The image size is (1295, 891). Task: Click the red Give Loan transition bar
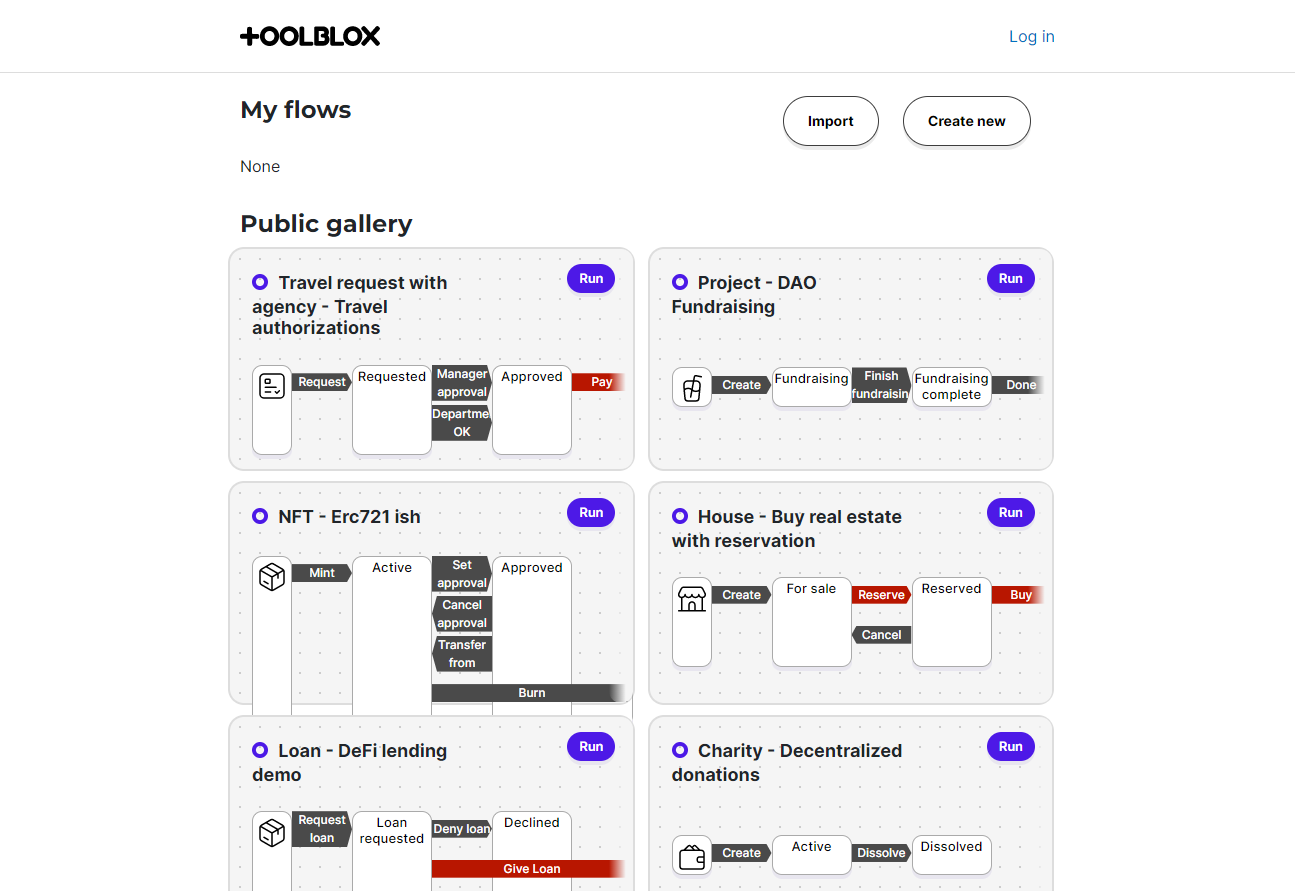pos(529,869)
